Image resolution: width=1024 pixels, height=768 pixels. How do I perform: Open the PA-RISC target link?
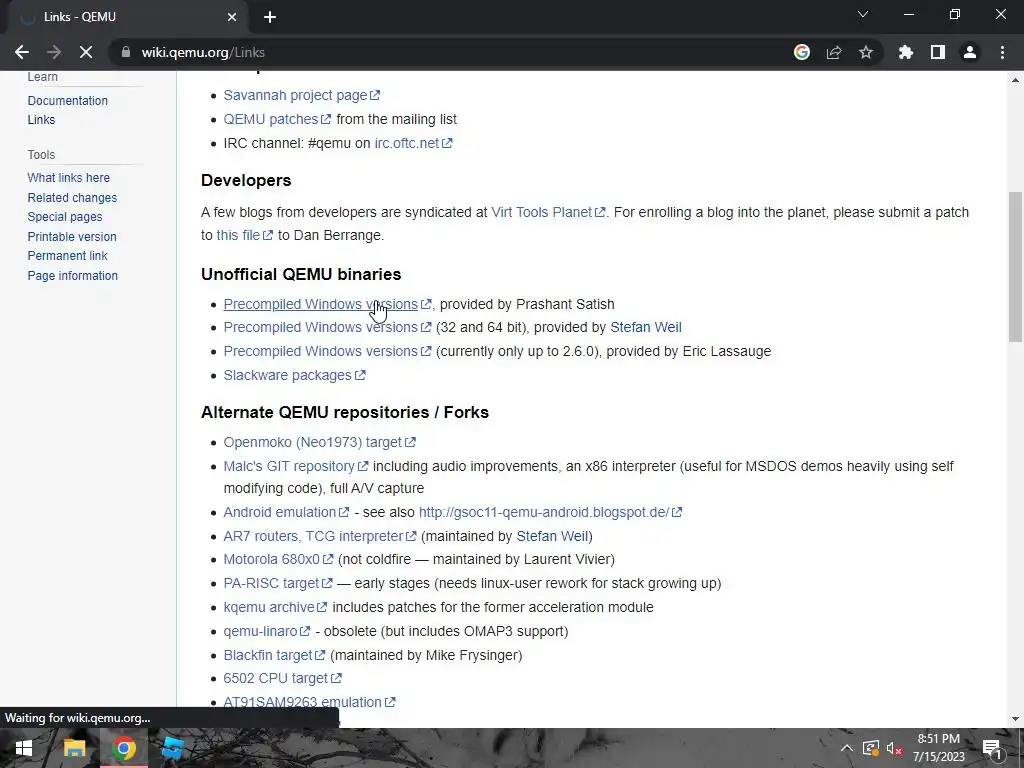(x=278, y=583)
